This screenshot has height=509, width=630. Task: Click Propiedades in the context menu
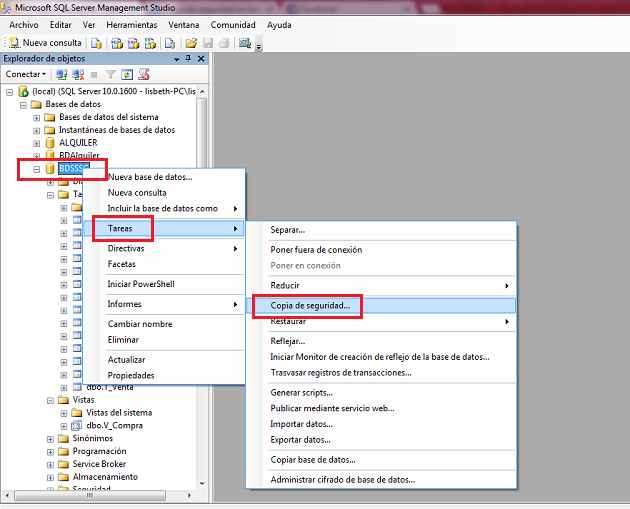tap(131, 375)
